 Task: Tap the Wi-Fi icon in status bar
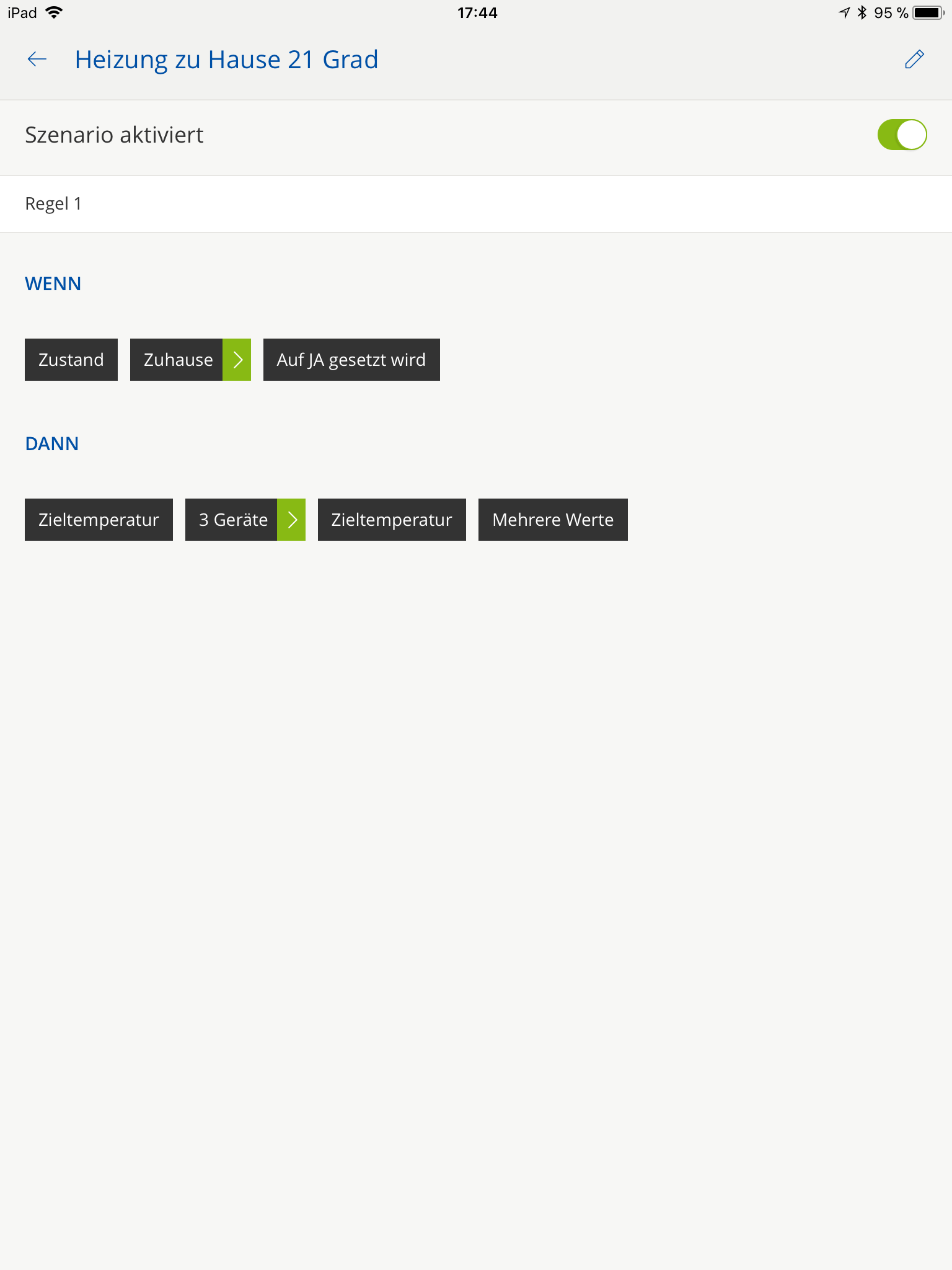tap(55, 13)
